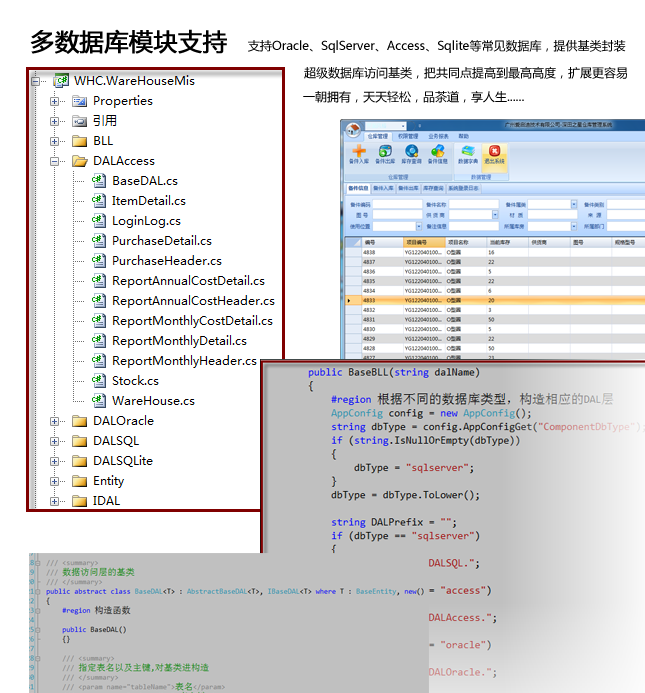Open the 备件属类 dropdown
The image size is (645, 693).
(574, 204)
